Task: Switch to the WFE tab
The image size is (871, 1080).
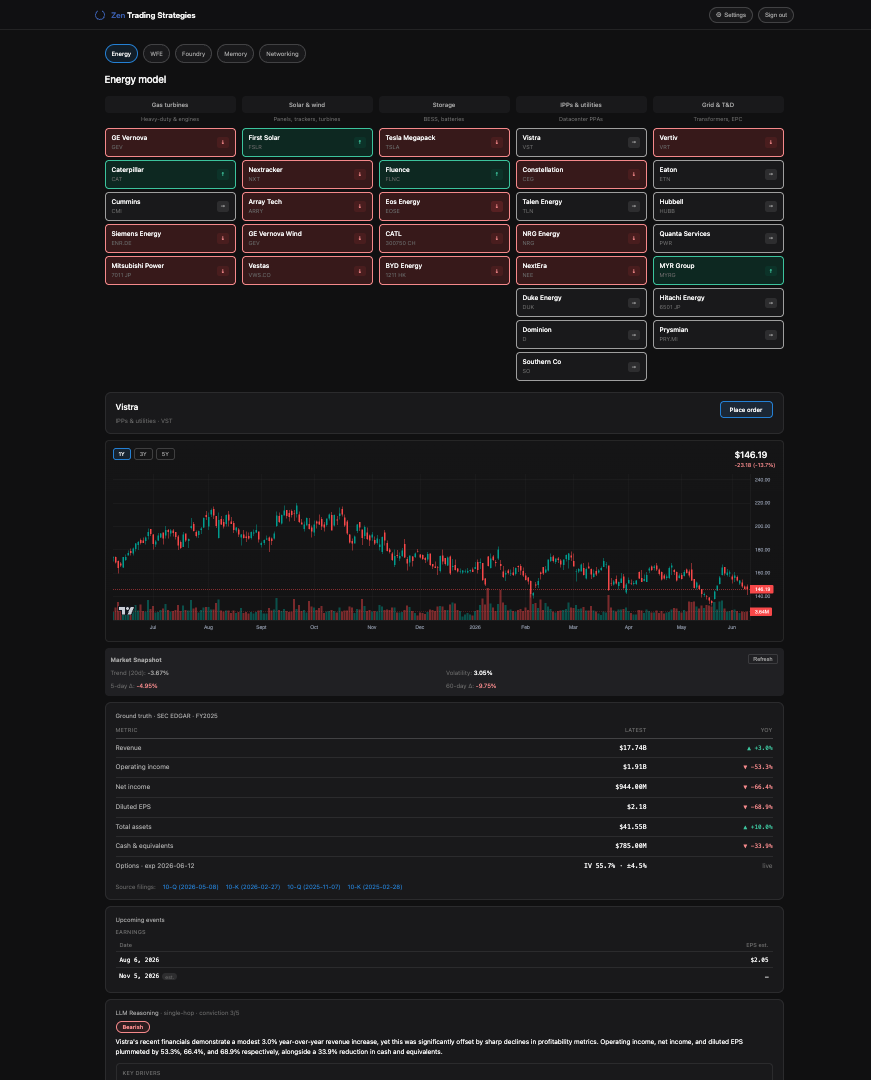Action: coord(156,54)
